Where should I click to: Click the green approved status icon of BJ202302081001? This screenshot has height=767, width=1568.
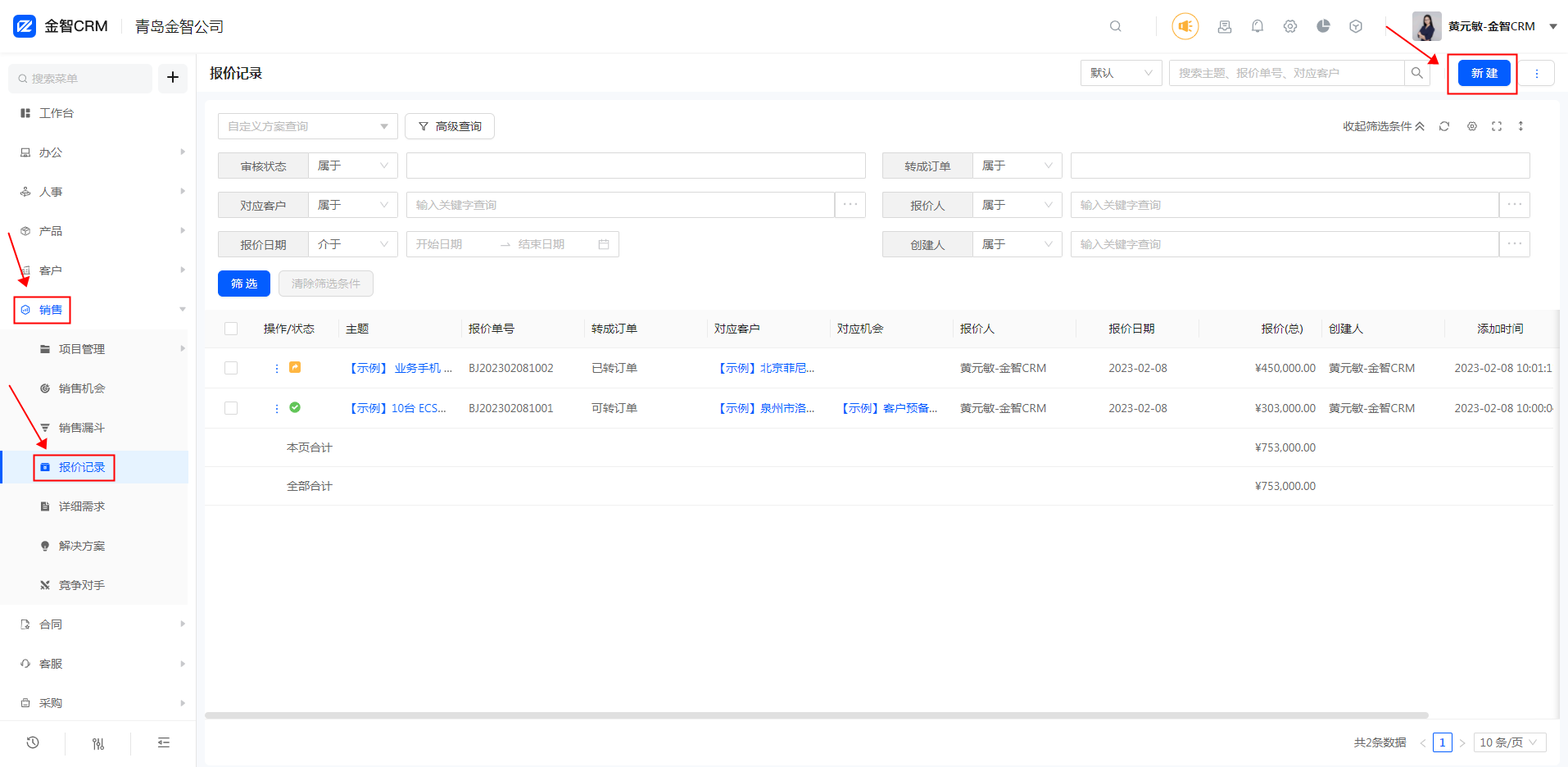295,407
